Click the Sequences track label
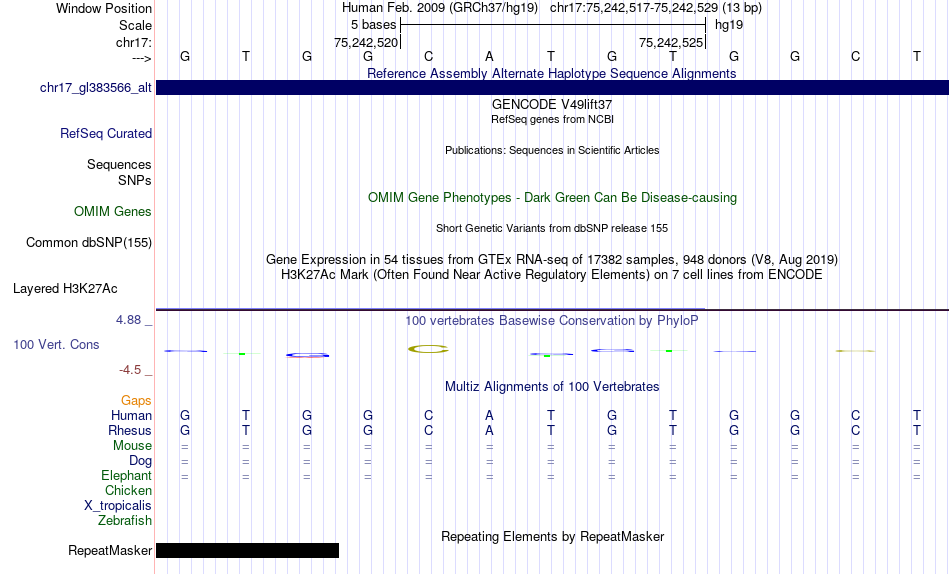Viewport: 950px width, 574px height. pos(119,164)
